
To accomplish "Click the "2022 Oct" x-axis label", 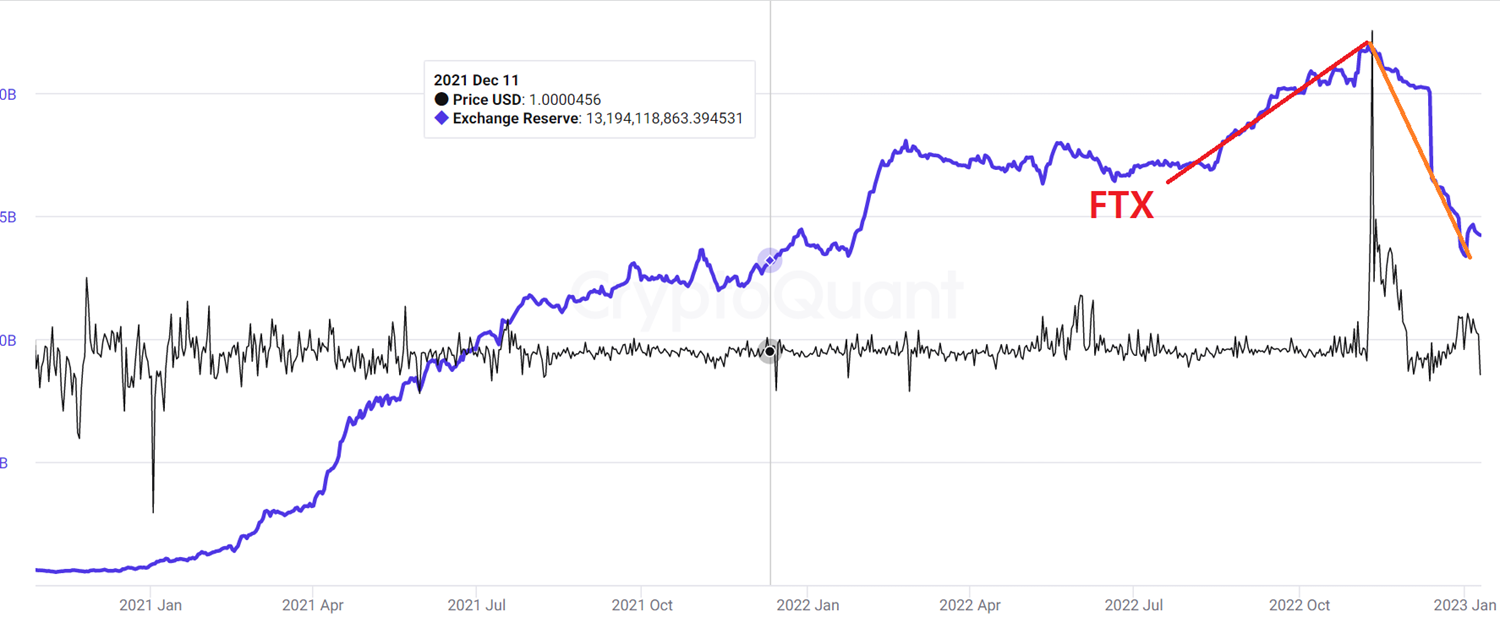I will 1299,604.
